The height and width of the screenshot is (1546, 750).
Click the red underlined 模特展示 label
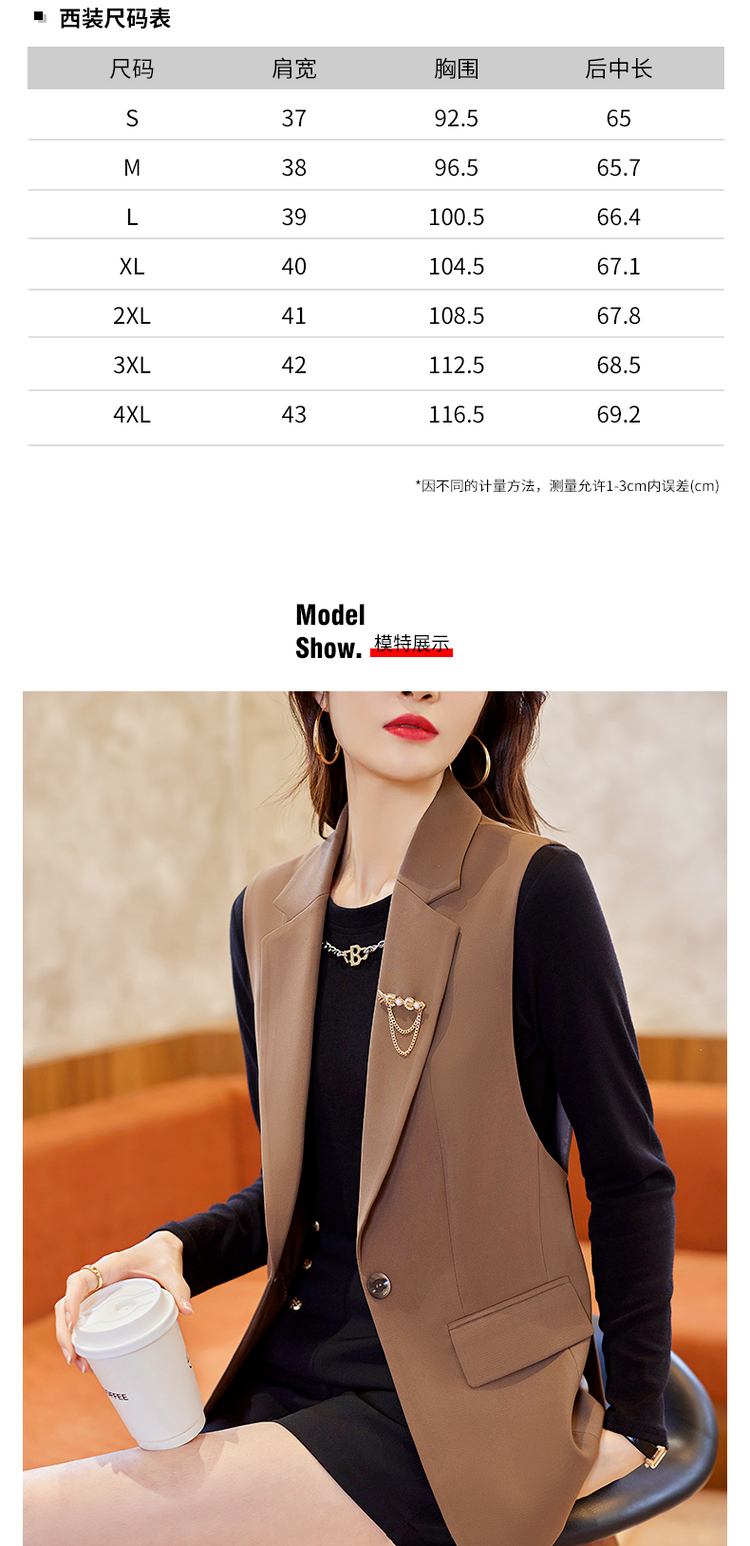point(412,644)
